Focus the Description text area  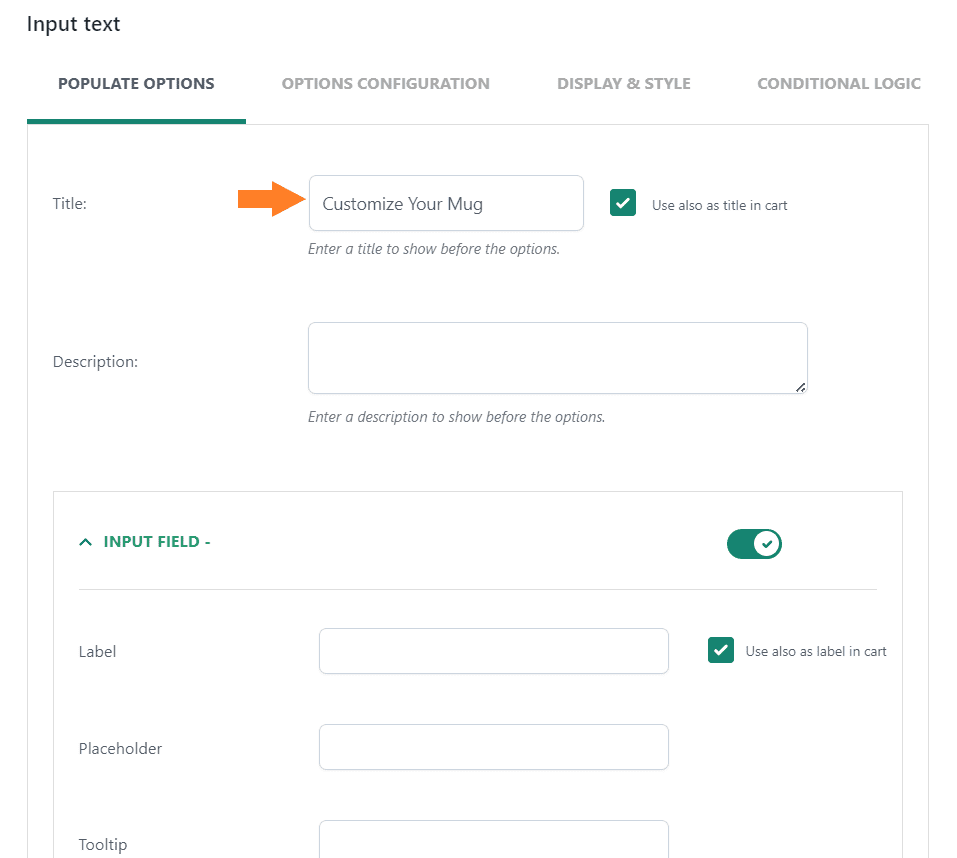pos(558,358)
